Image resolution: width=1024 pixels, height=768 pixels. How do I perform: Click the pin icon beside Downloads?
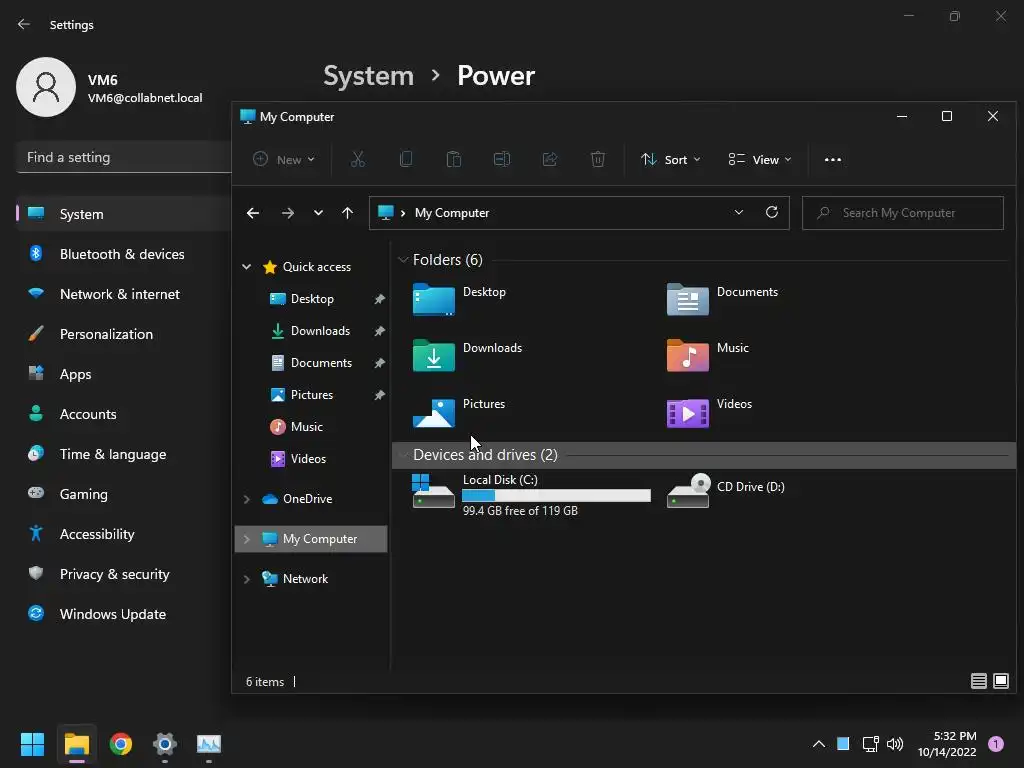(x=379, y=331)
